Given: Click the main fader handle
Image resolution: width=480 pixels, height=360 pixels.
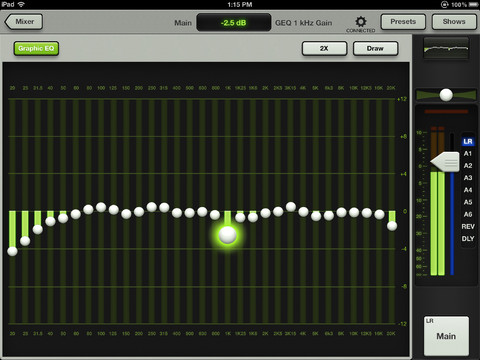Looking at the screenshot, I should [x=445, y=162].
